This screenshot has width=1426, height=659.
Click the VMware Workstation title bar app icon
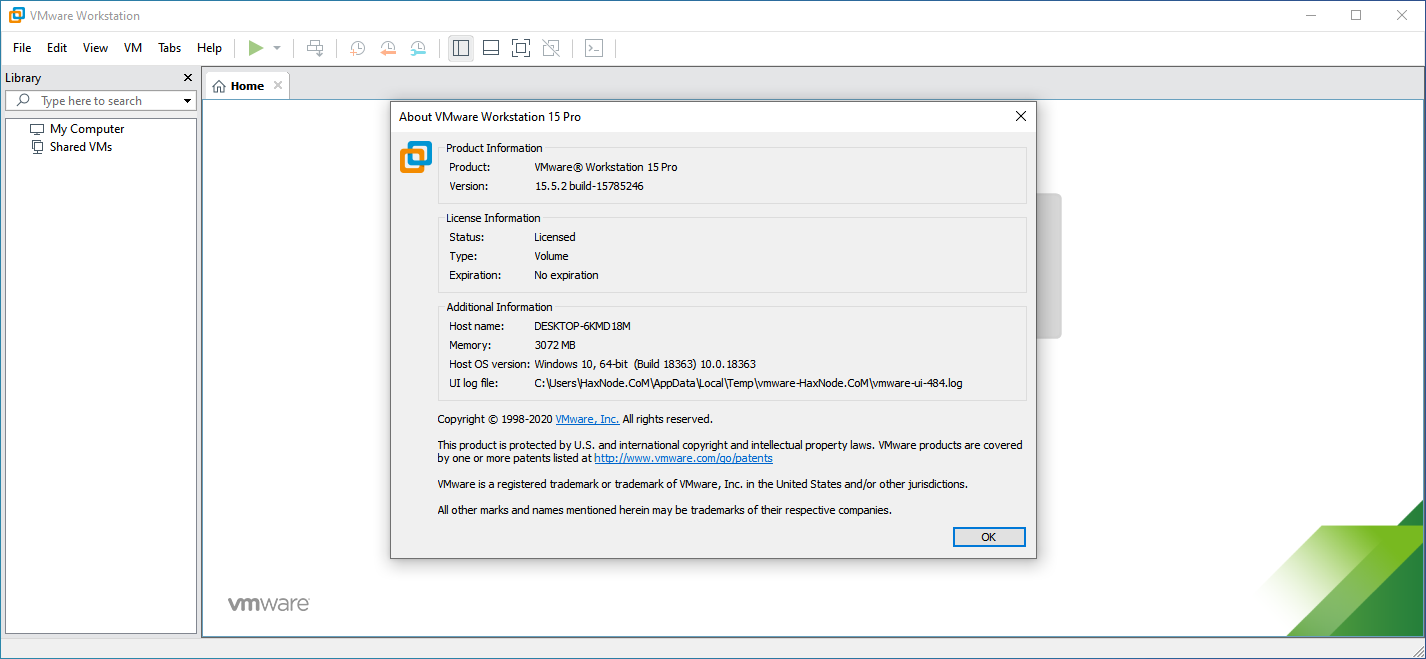point(16,15)
